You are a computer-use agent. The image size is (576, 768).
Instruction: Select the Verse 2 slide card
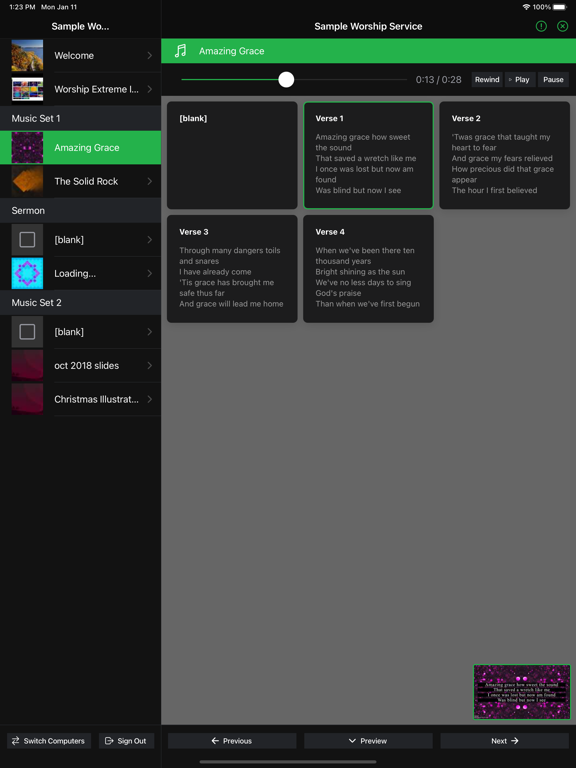click(504, 155)
